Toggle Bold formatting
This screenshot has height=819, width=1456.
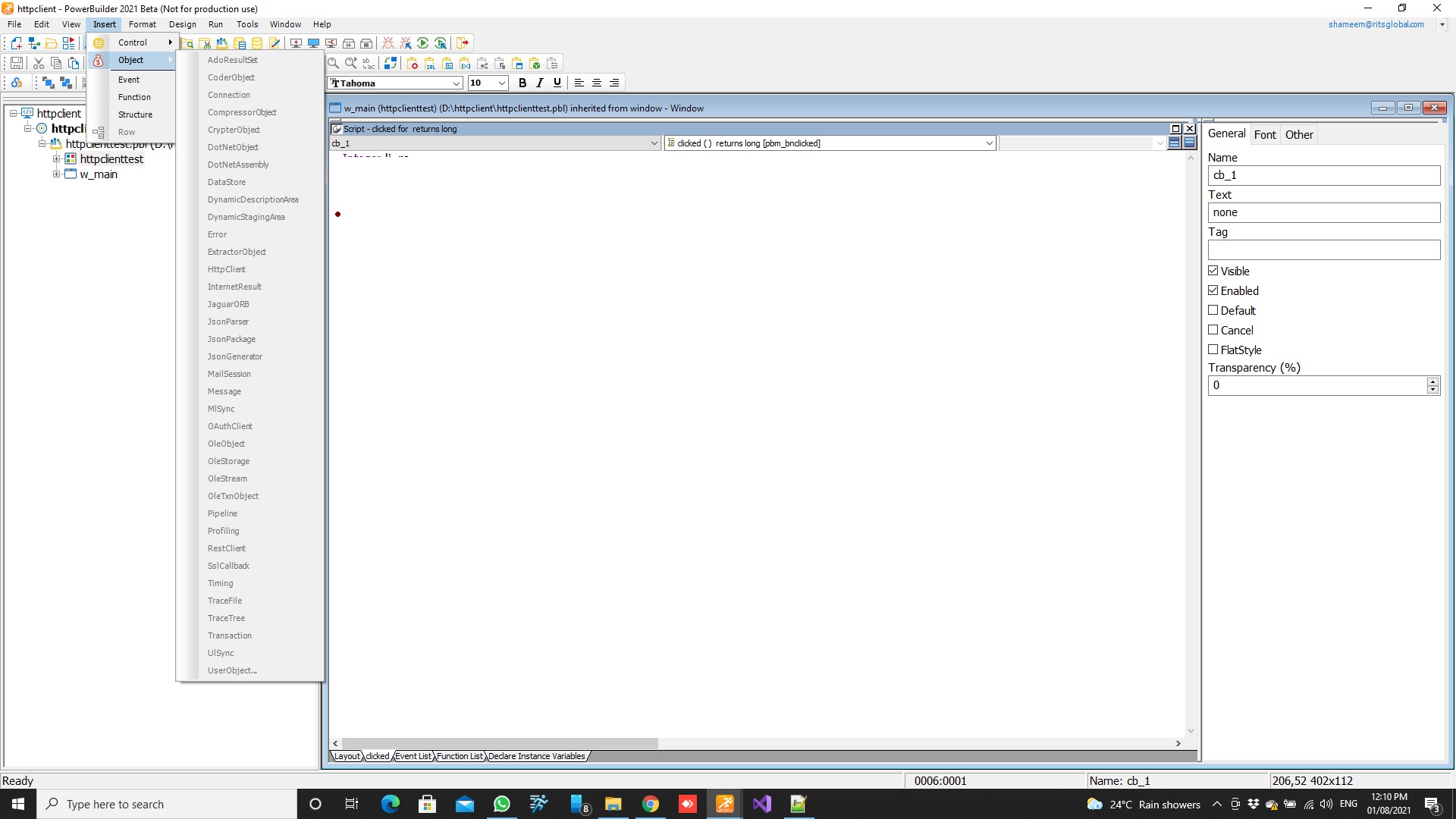(x=522, y=83)
